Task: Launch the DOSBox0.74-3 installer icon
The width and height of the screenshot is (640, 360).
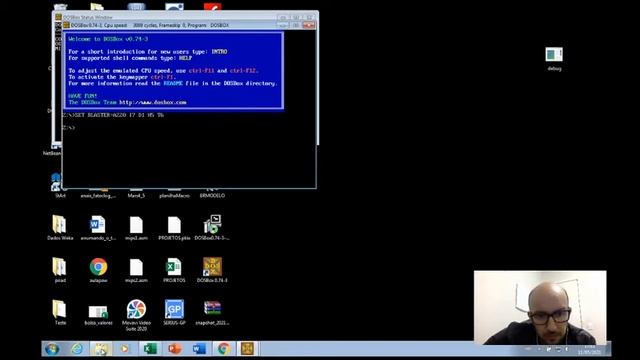Action: coord(212,225)
